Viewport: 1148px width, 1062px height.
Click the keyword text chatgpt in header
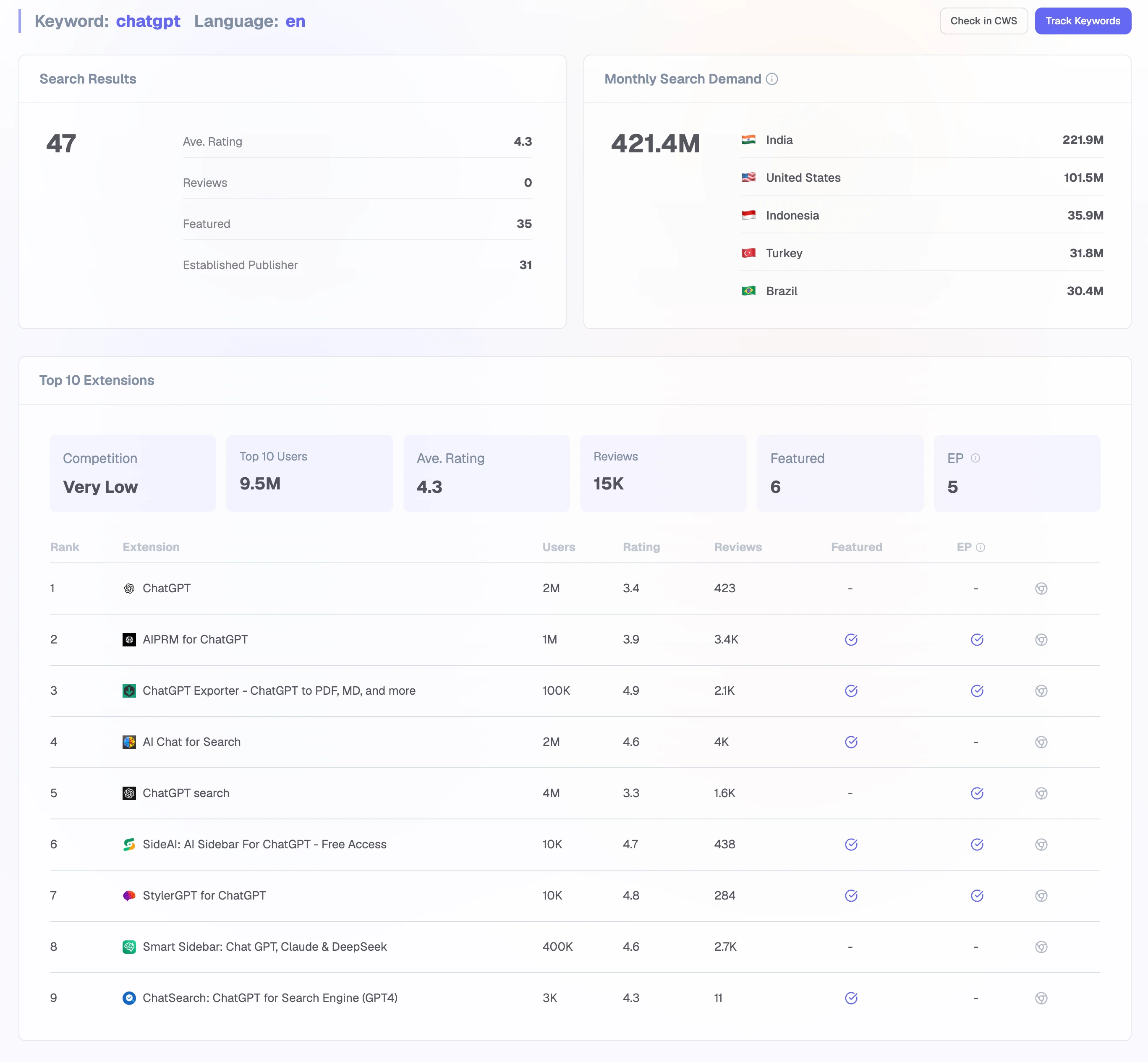click(148, 21)
